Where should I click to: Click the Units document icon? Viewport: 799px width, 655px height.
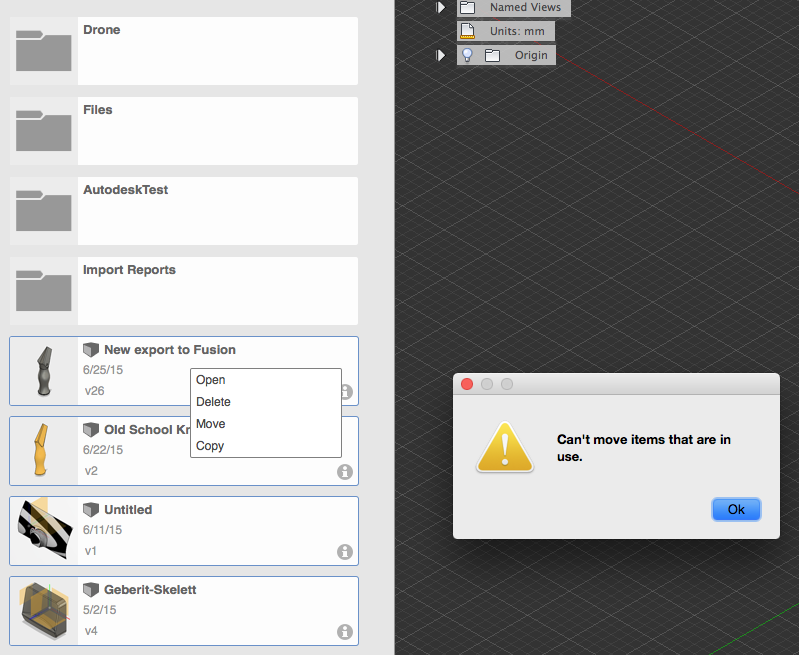[468, 31]
